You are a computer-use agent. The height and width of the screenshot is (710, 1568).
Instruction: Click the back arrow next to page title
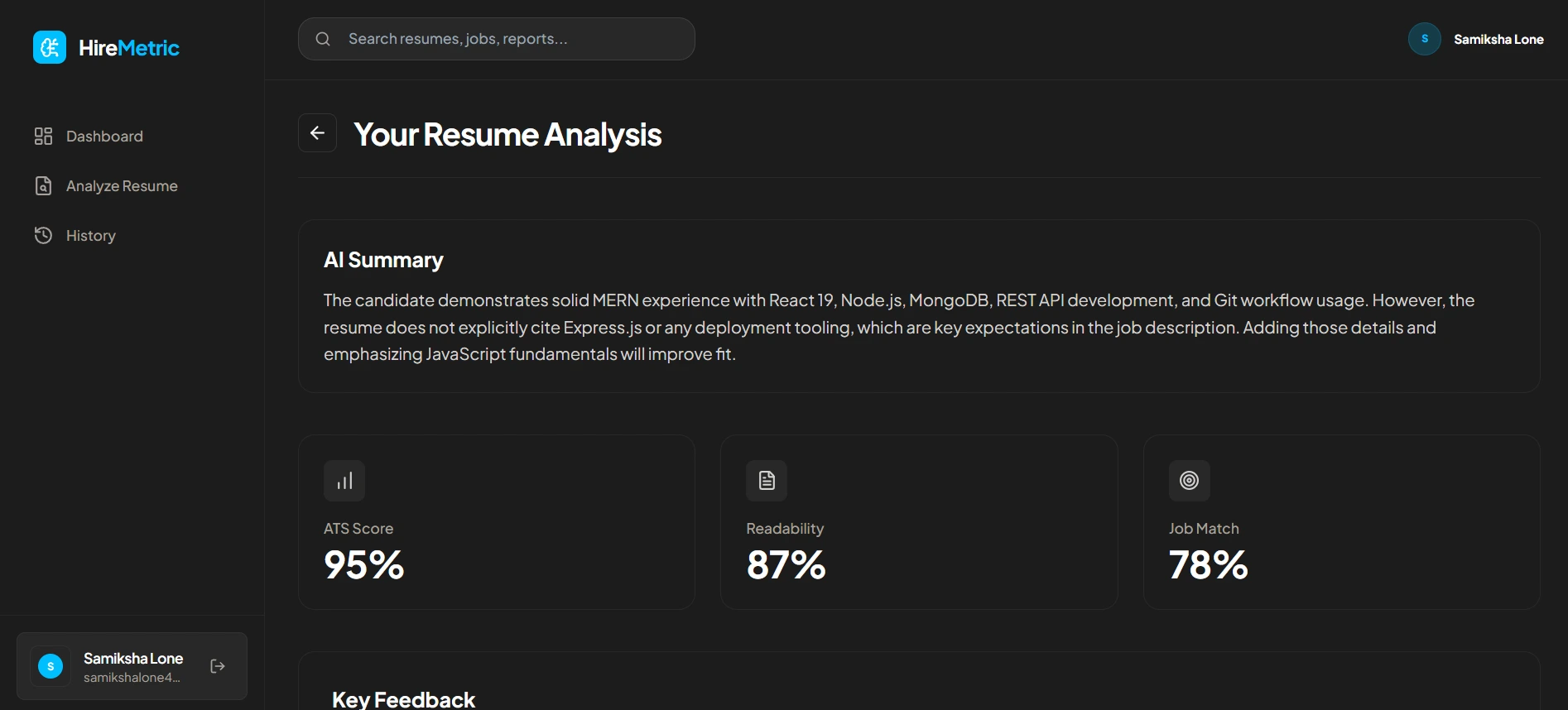(x=317, y=132)
